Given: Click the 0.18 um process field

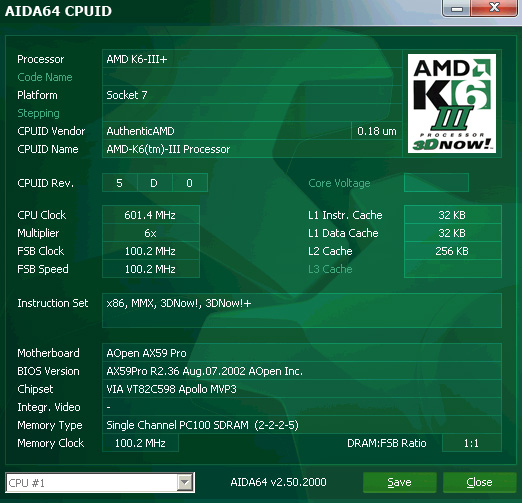Looking at the screenshot, I should 377,131.
